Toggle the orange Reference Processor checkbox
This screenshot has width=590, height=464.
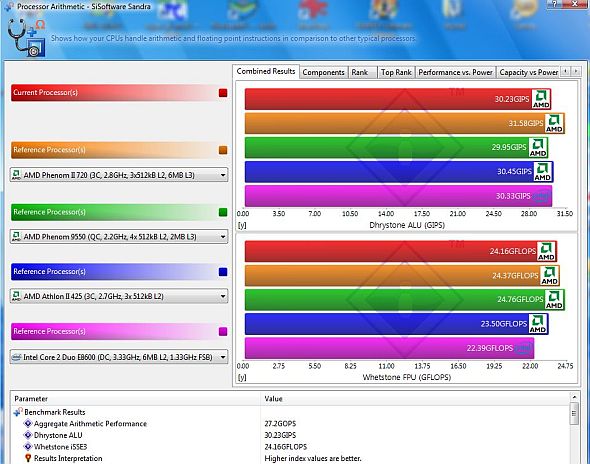(x=223, y=150)
